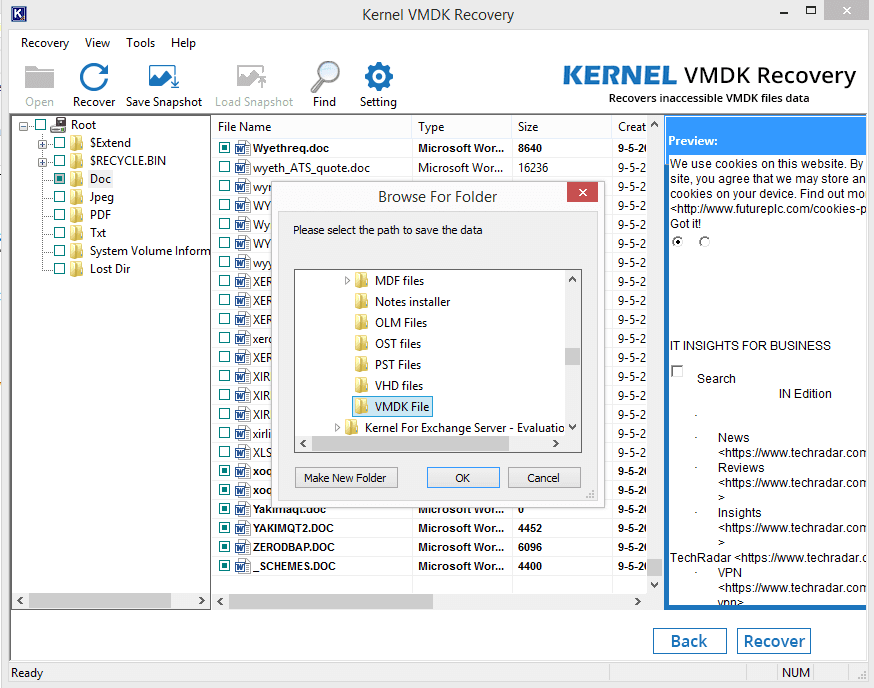
Task: Click tree pane scroll-right arrow
Action: [x=202, y=600]
